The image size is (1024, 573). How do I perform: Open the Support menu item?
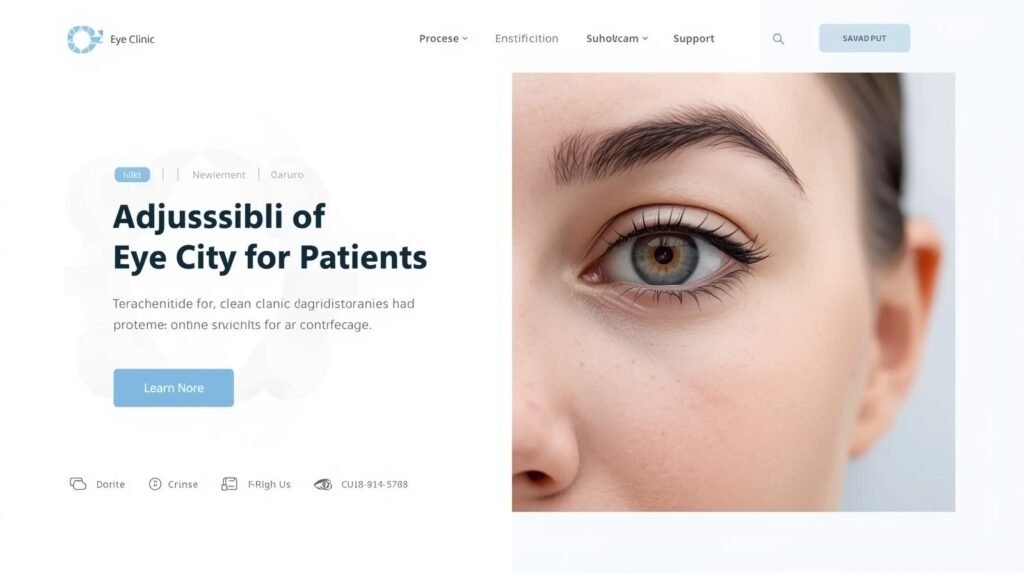(694, 39)
